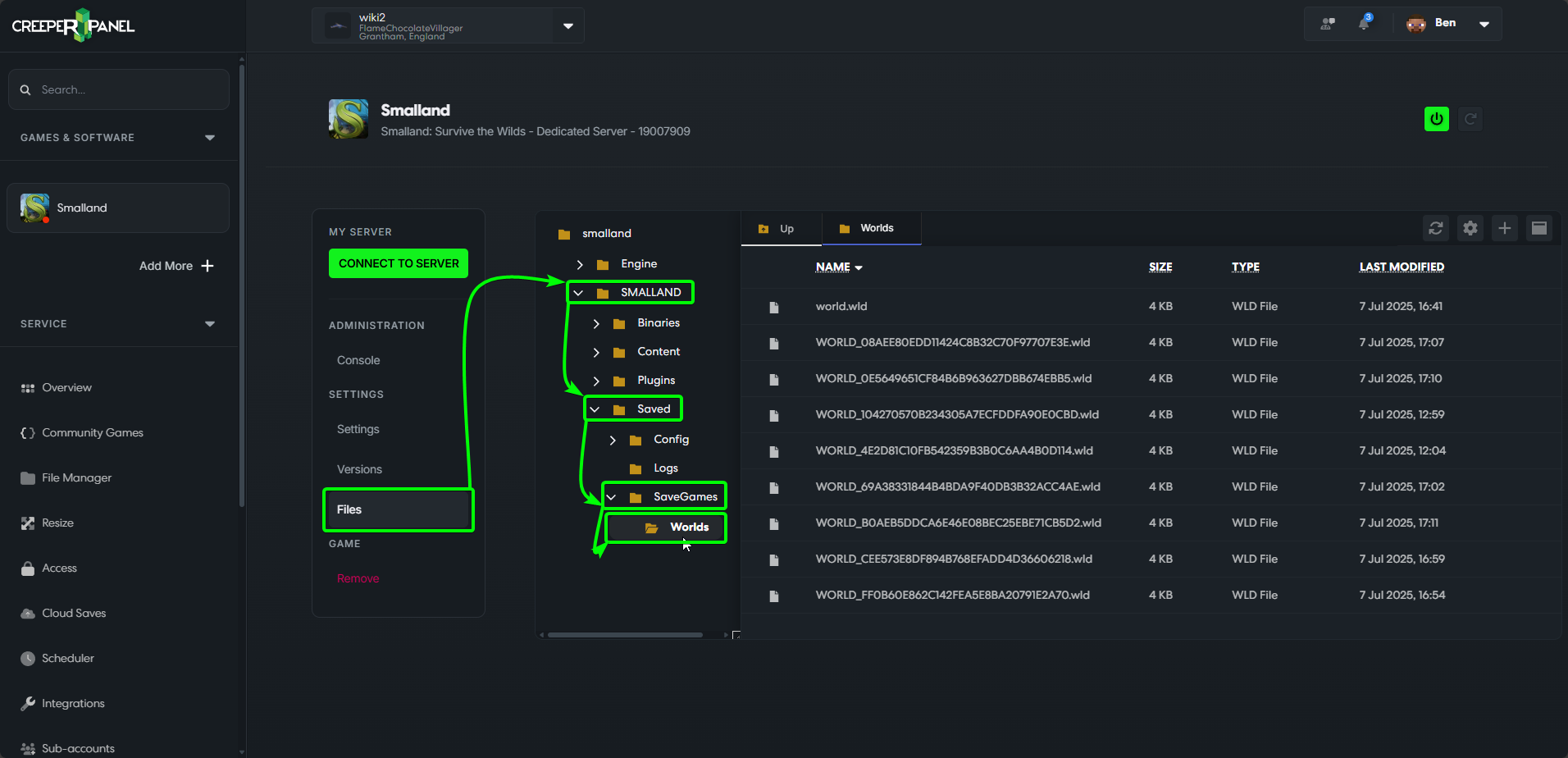The height and width of the screenshot is (758, 1568).
Task: Click the plus icon to add file
Action: [1505, 228]
